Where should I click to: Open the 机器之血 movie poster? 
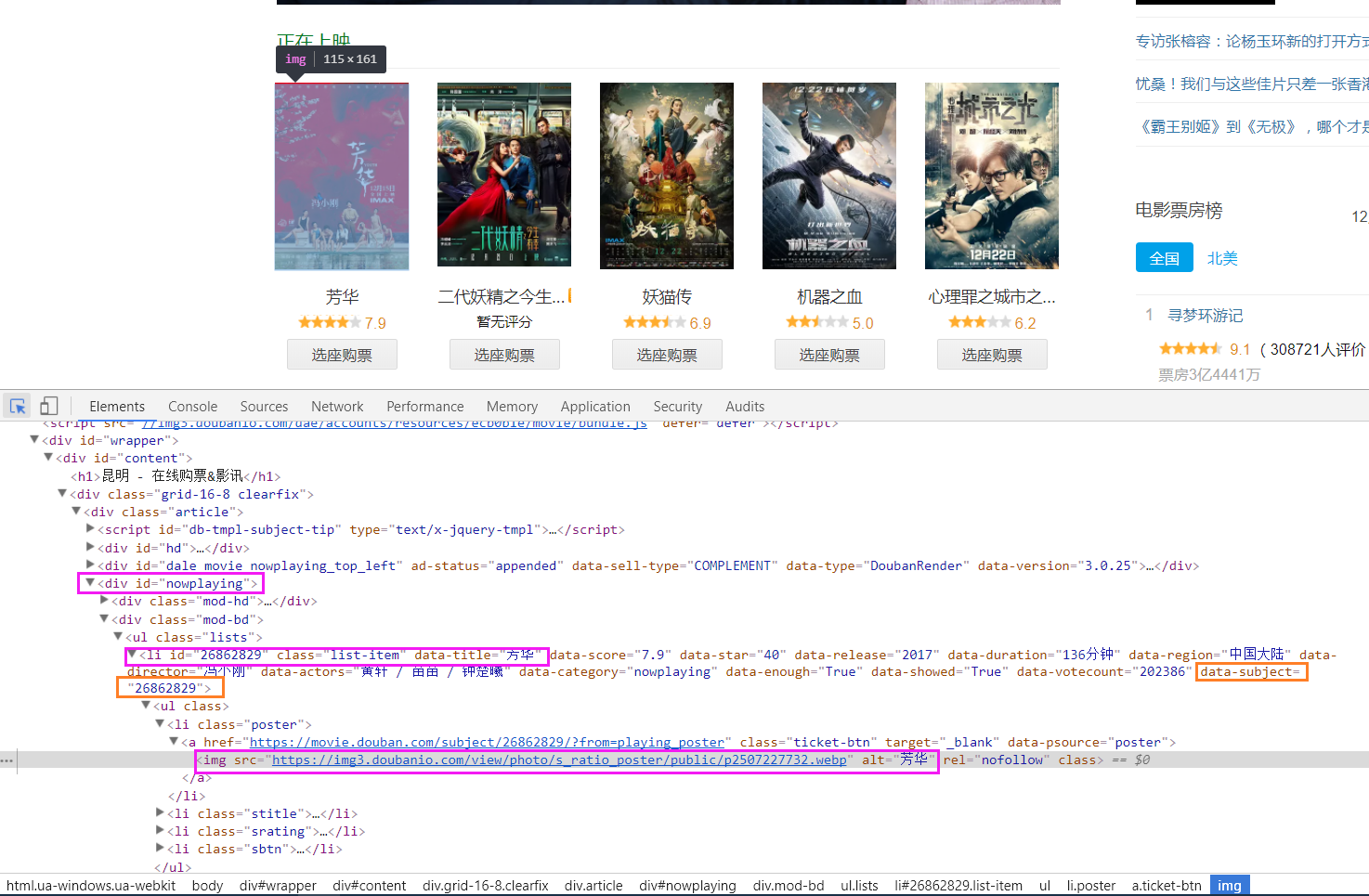tap(829, 176)
